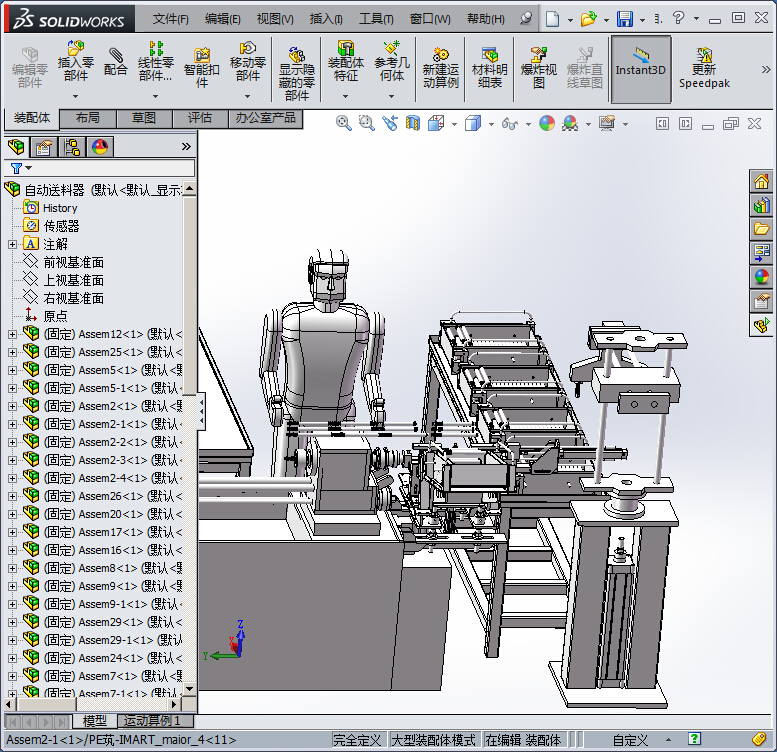Image resolution: width=777 pixels, height=752 pixels.
Task: Open the FeatureManager design tree tab
Action: pyautogui.click(x=16, y=147)
